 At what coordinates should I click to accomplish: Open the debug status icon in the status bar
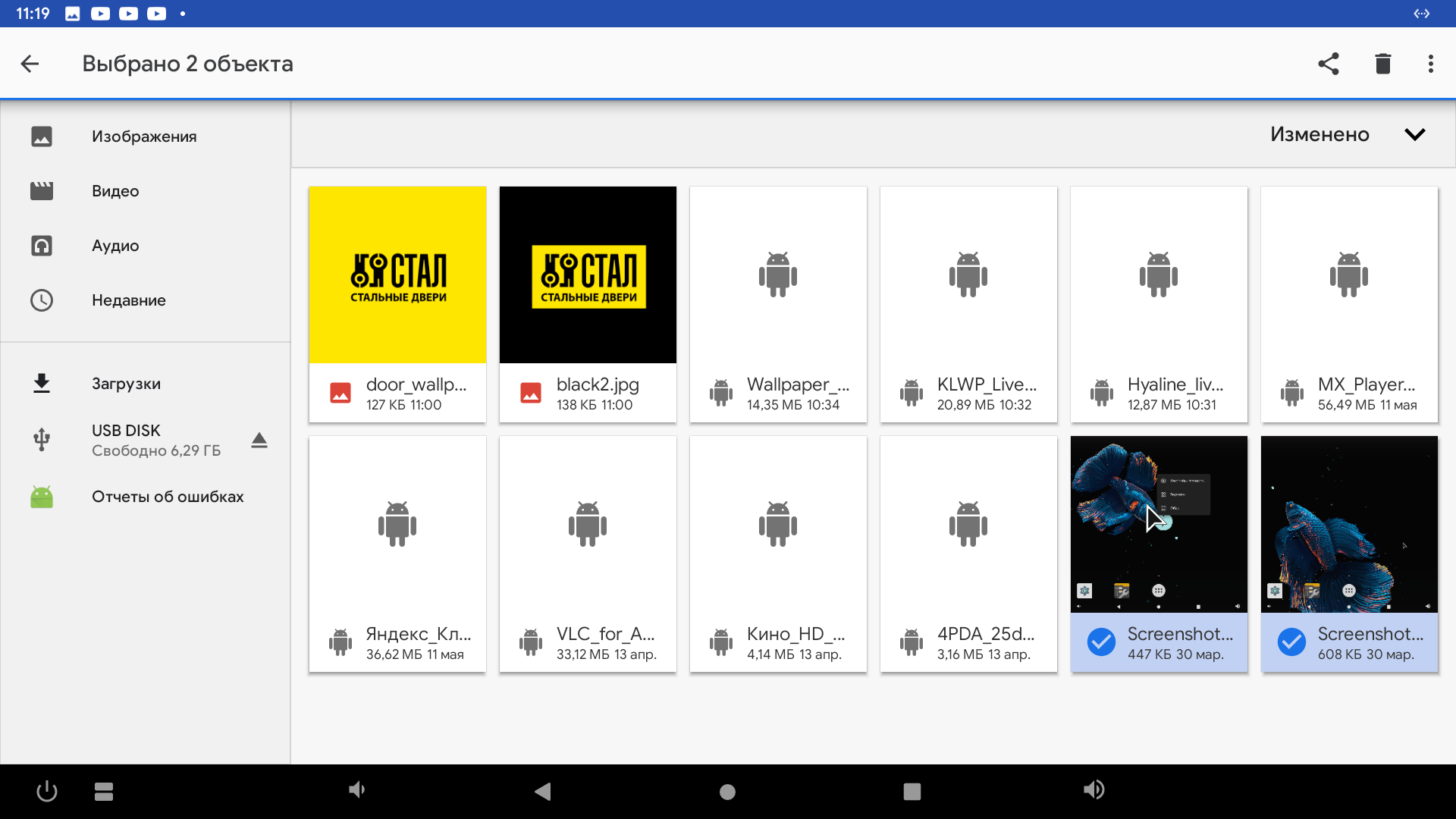1422,14
